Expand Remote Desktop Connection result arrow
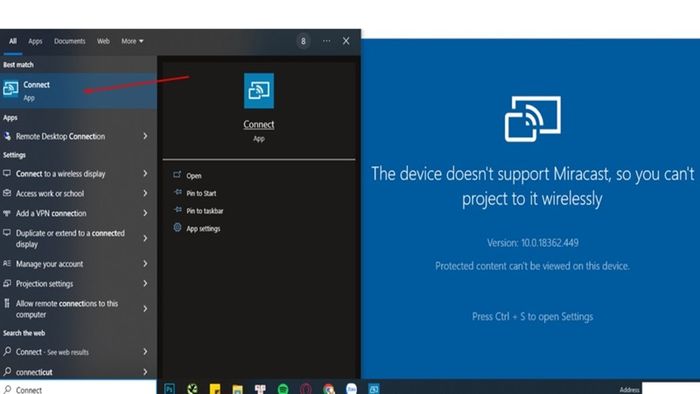 146,136
